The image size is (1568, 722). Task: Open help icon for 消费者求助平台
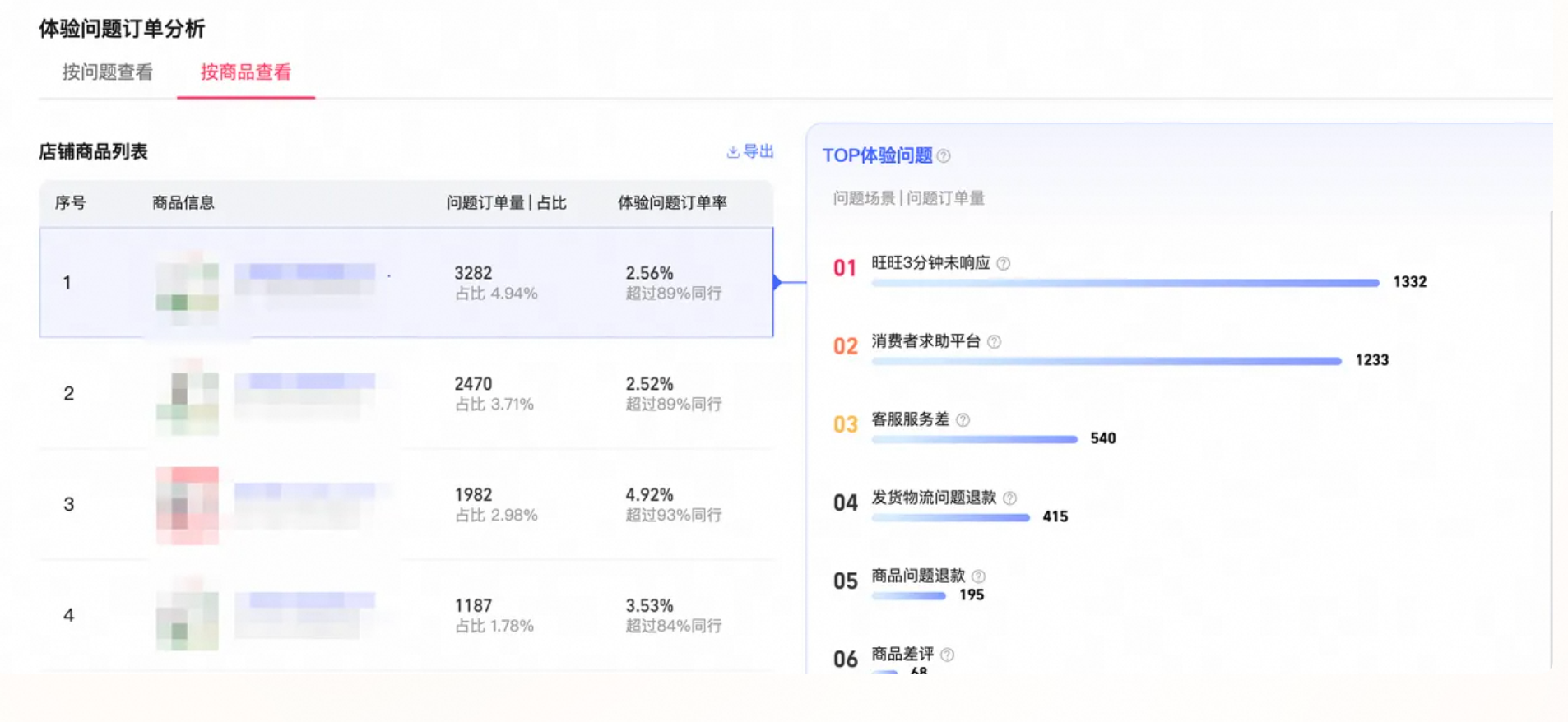click(x=994, y=342)
